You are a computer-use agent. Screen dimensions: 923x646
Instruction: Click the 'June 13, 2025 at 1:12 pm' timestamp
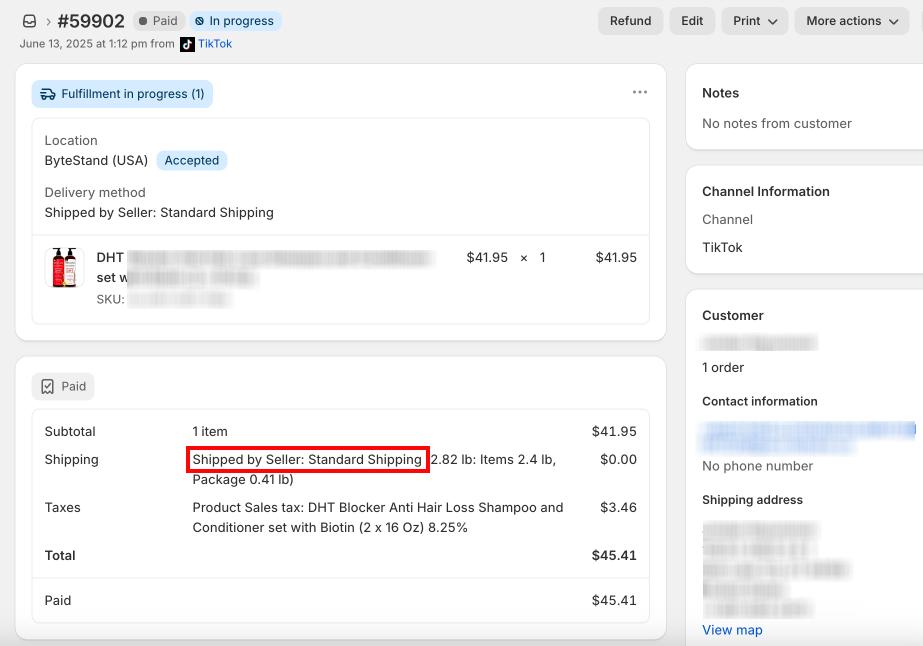point(82,44)
